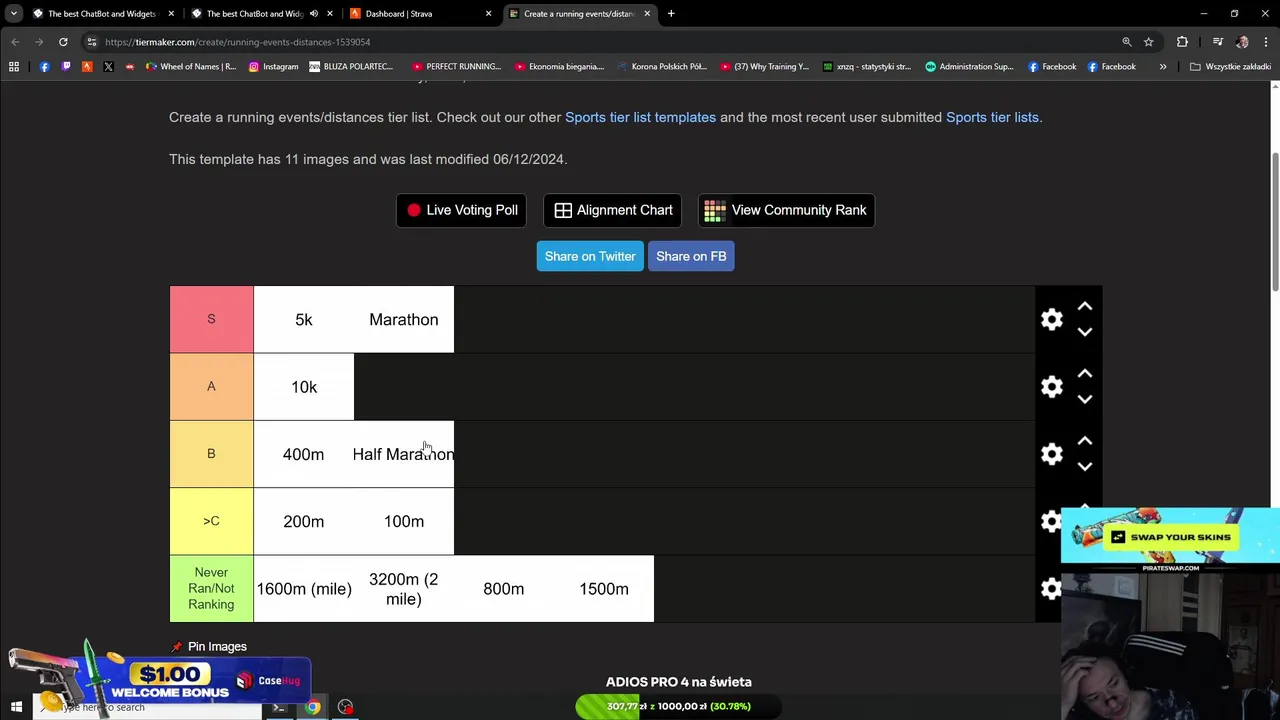Select the 1500m tile

pos(604,588)
